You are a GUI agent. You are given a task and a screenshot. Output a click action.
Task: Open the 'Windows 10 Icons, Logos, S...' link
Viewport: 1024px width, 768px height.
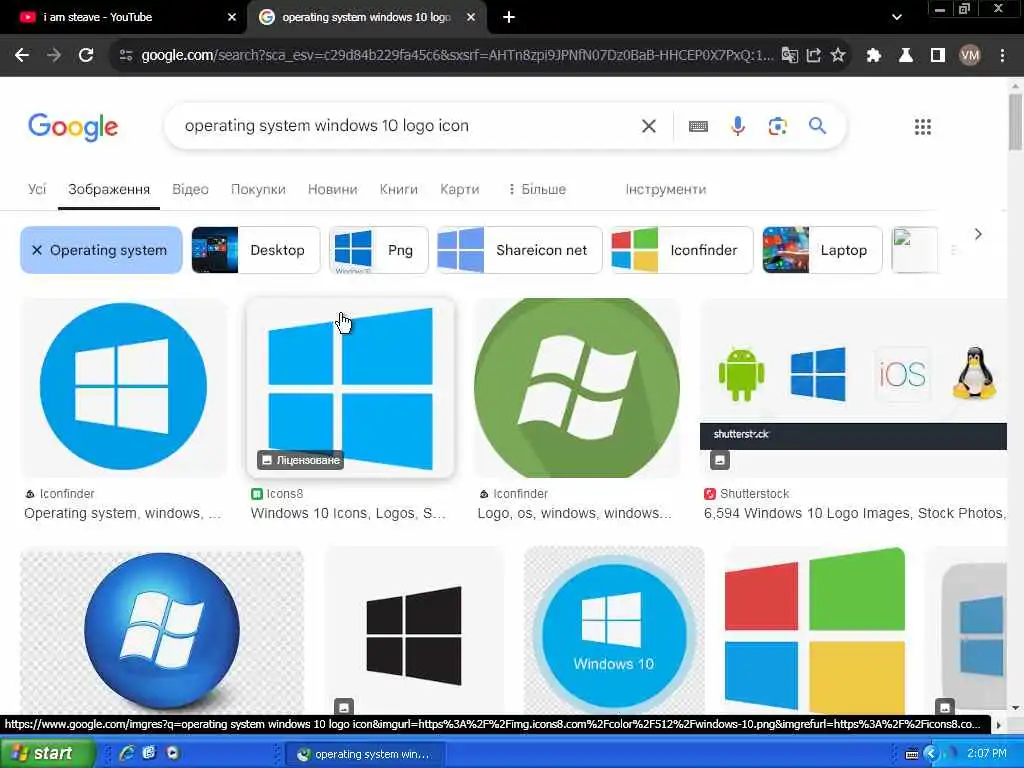348,513
